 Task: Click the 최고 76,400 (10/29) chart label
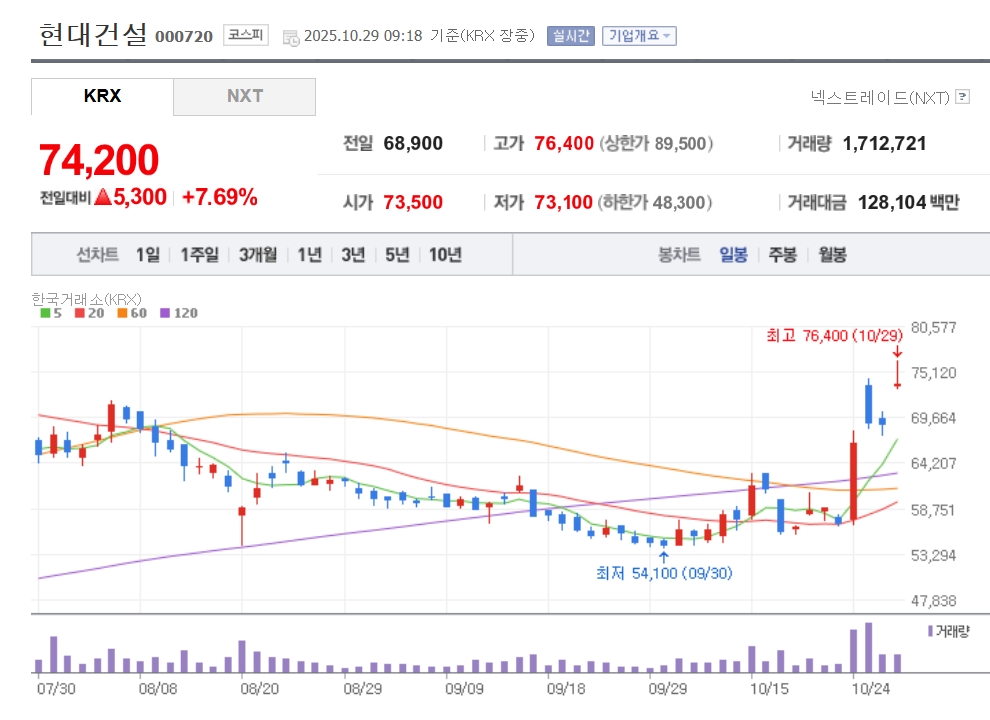[x=835, y=335]
